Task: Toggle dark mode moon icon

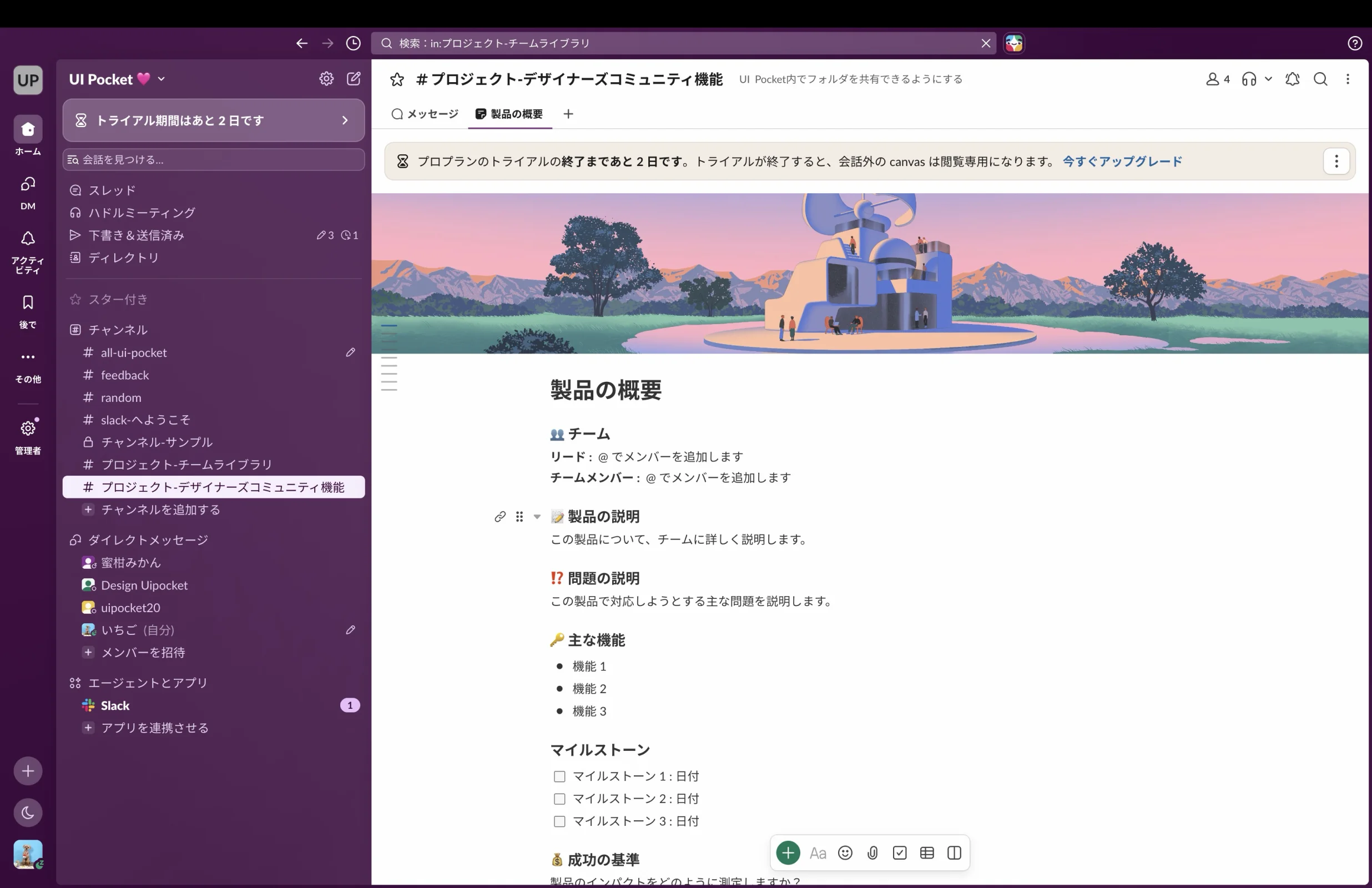Action: pyautogui.click(x=28, y=813)
